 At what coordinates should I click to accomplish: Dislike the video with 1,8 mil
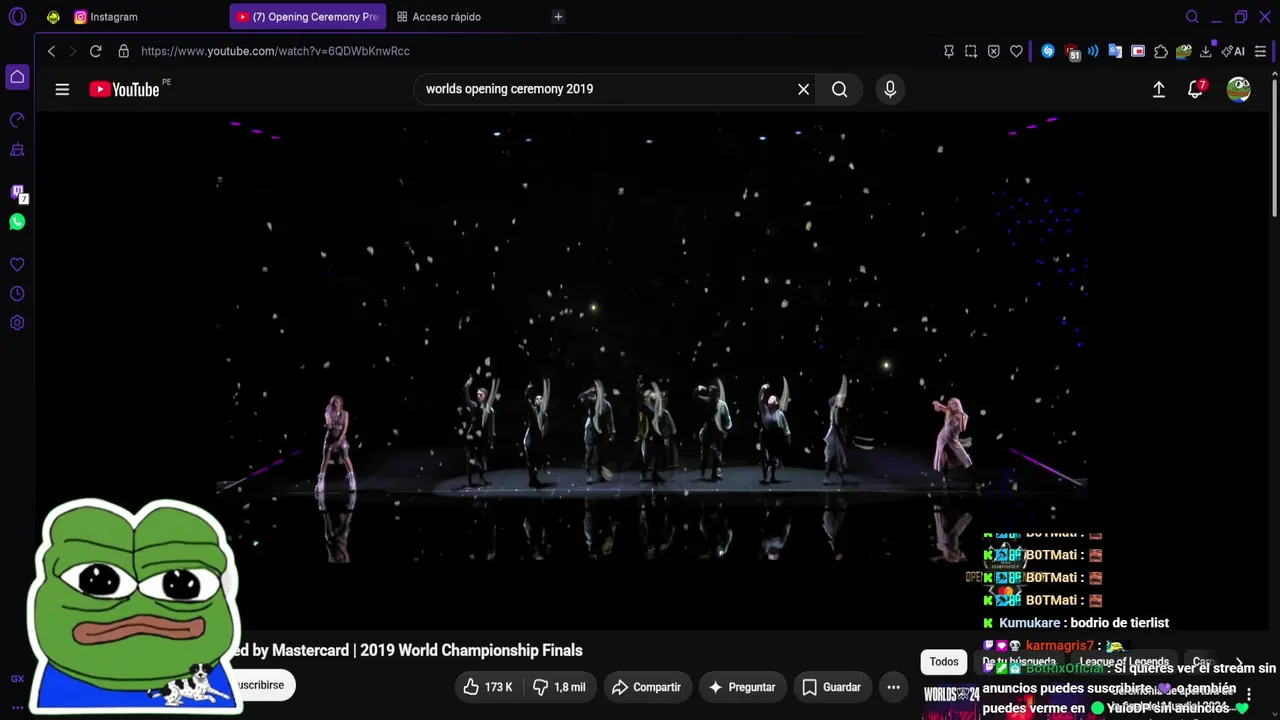pos(559,687)
